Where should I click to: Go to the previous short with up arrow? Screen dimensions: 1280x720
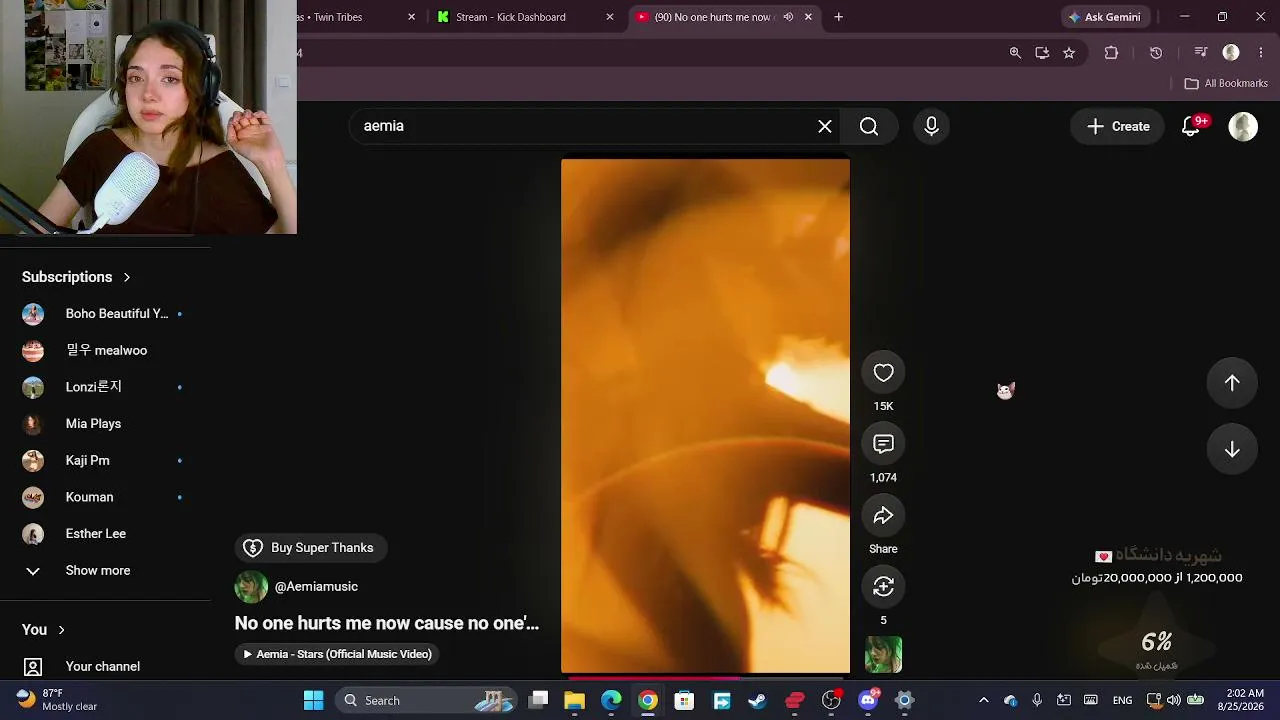pos(1232,383)
